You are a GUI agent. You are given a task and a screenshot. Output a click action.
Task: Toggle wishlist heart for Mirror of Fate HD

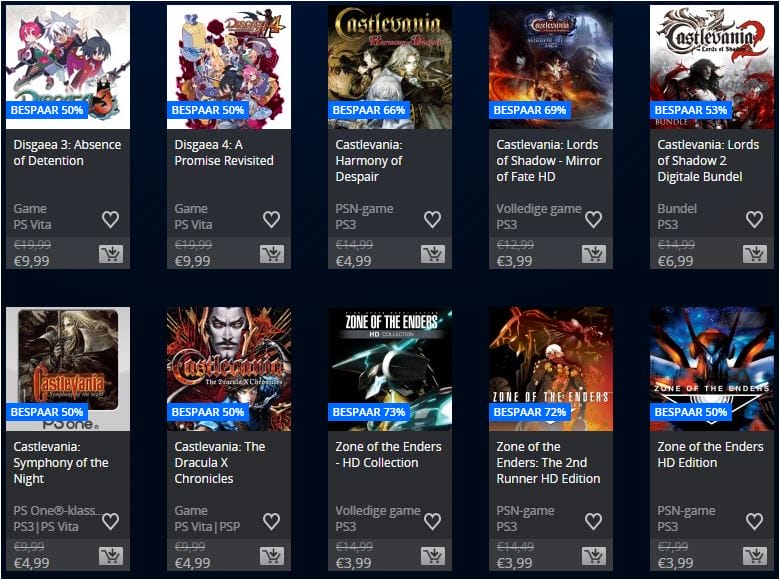pyautogui.click(x=593, y=219)
